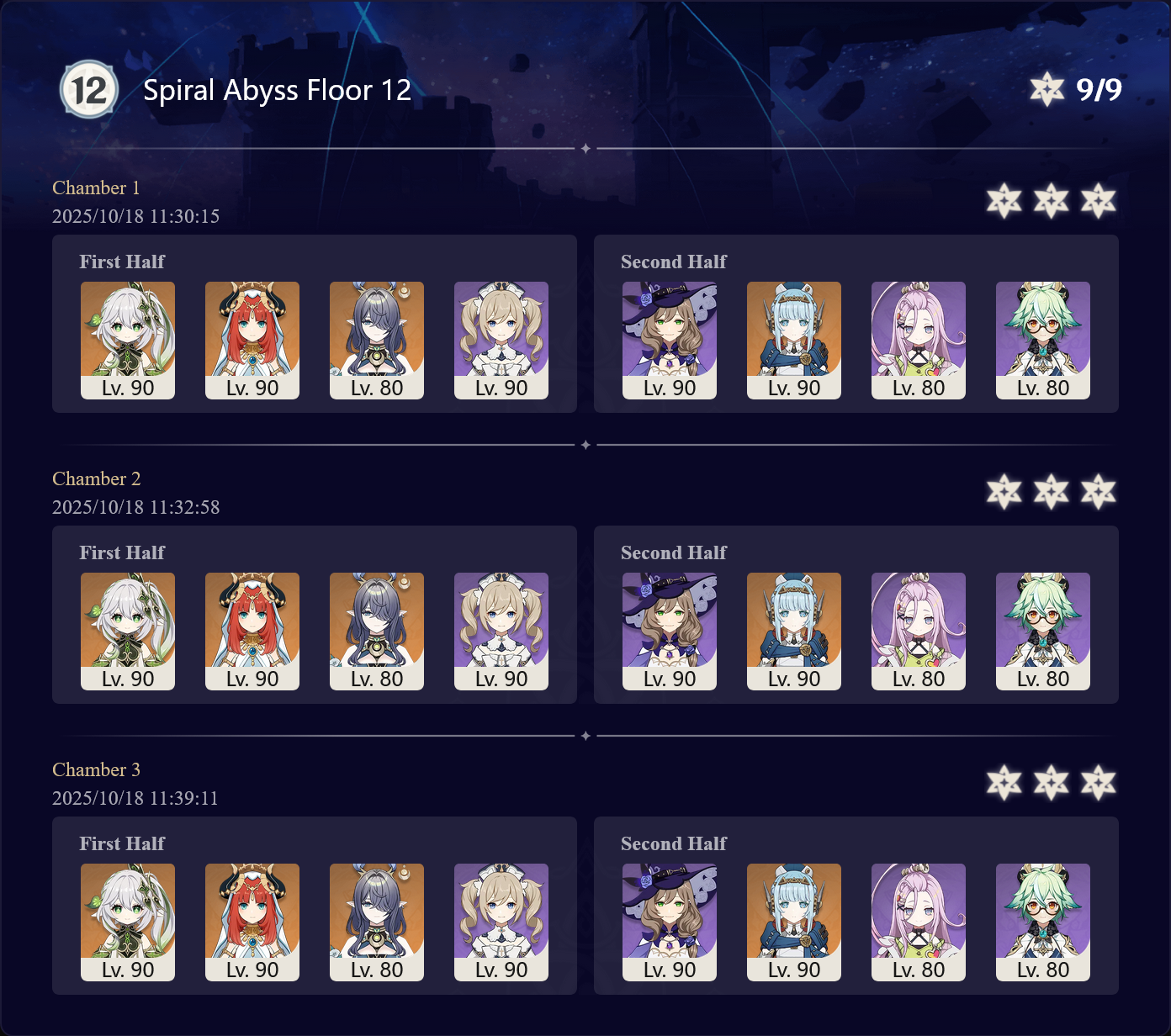Click Lisa's witch-hat portrait in Chamber 1 Second Half
Image resolution: width=1171 pixels, height=1036 pixels.
point(670,340)
